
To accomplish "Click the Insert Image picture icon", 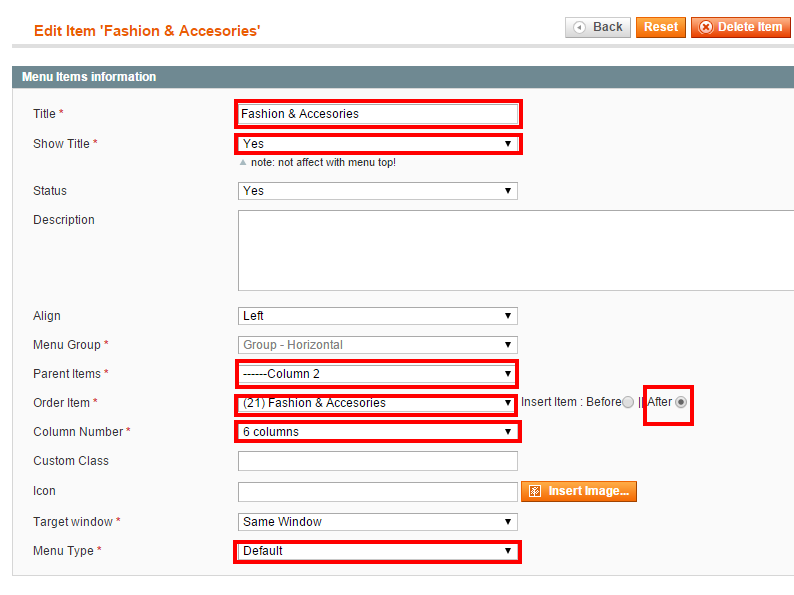I will 535,491.
